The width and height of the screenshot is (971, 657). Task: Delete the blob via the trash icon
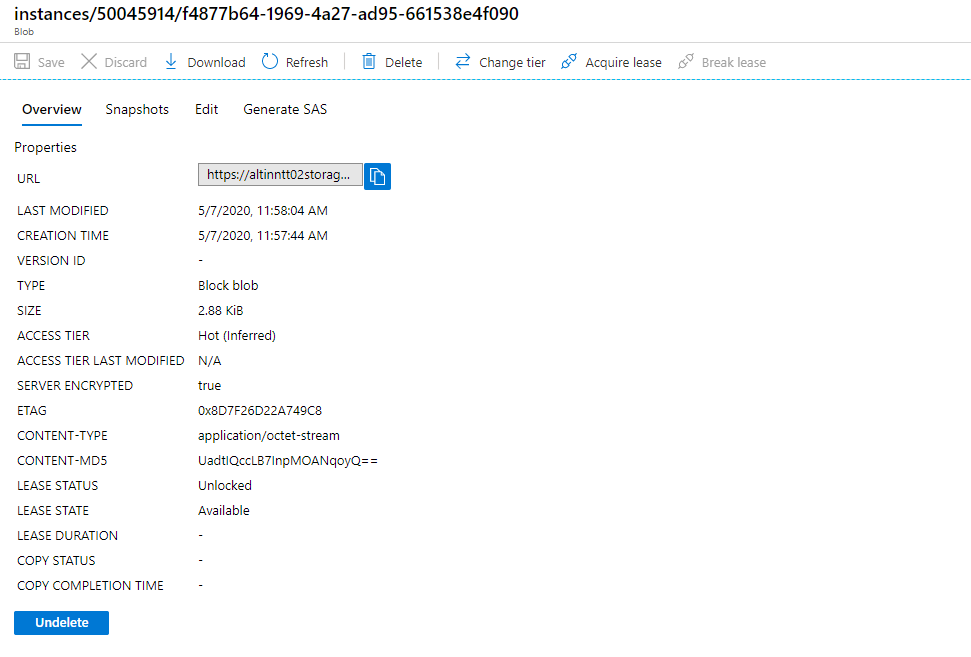click(369, 62)
